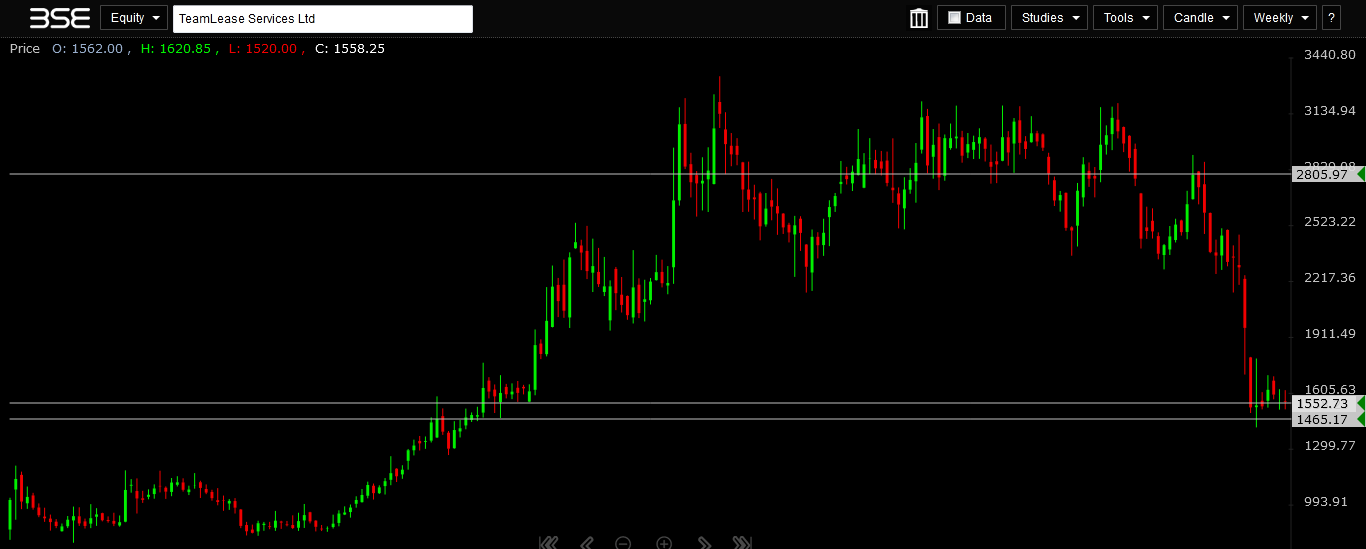Change chart type via Candle dropdown

[1200, 18]
